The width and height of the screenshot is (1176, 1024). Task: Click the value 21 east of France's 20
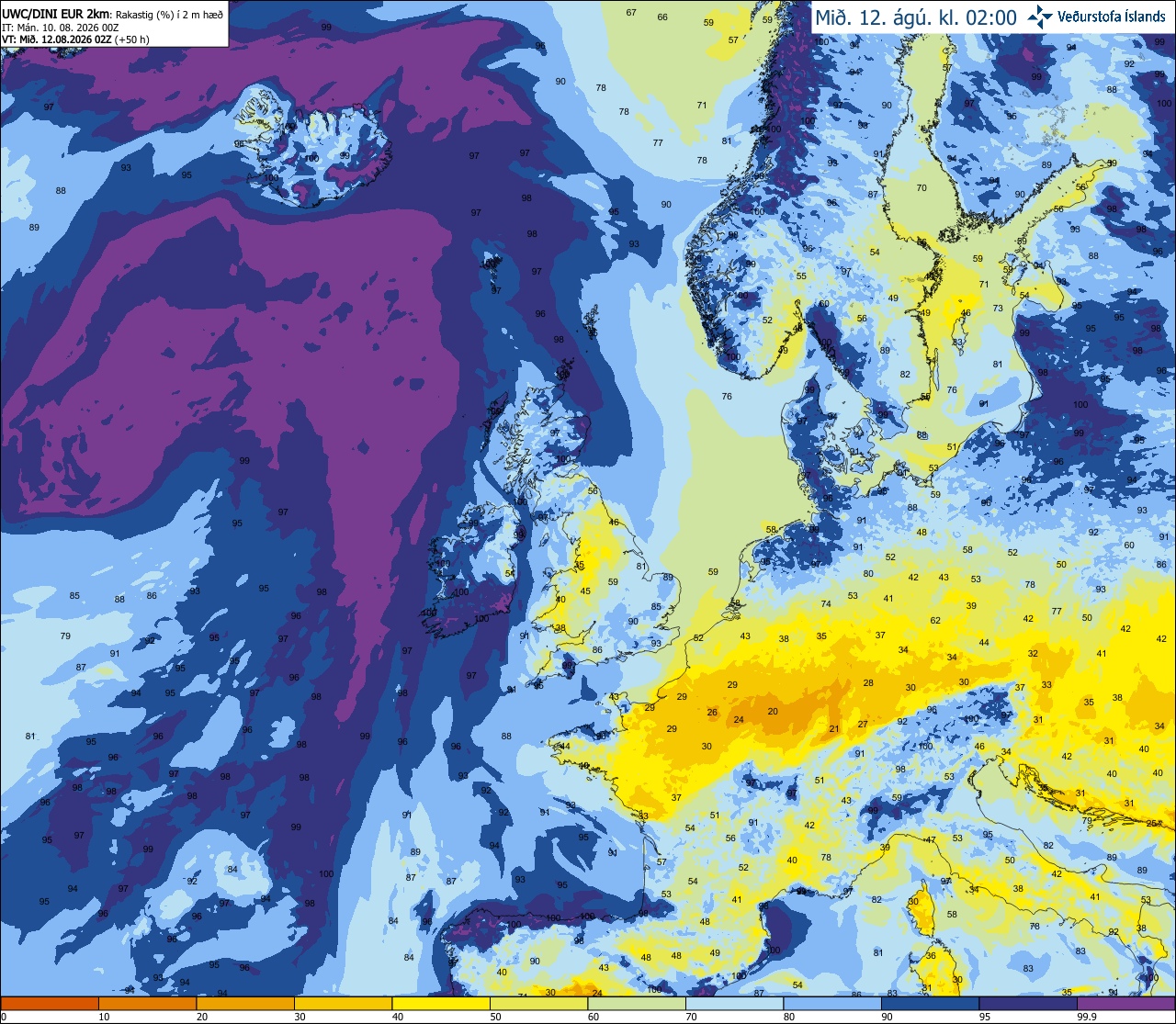[x=834, y=729]
